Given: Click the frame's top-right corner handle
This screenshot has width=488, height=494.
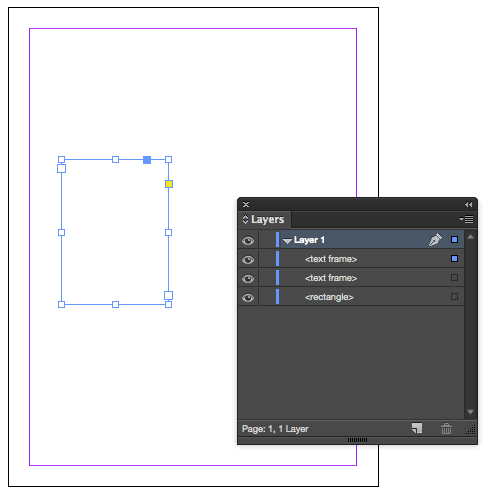Looking at the screenshot, I should [168, 159].
